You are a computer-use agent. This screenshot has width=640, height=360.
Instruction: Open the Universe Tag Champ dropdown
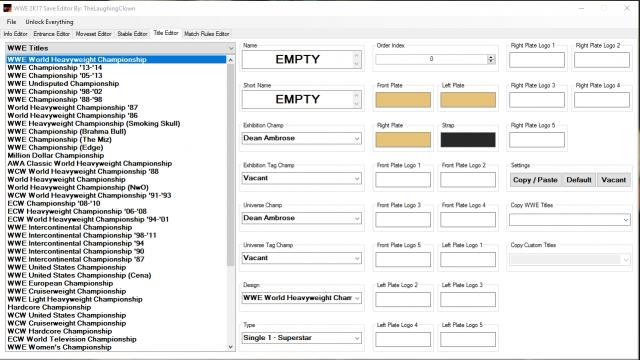[x=302, y=258]
